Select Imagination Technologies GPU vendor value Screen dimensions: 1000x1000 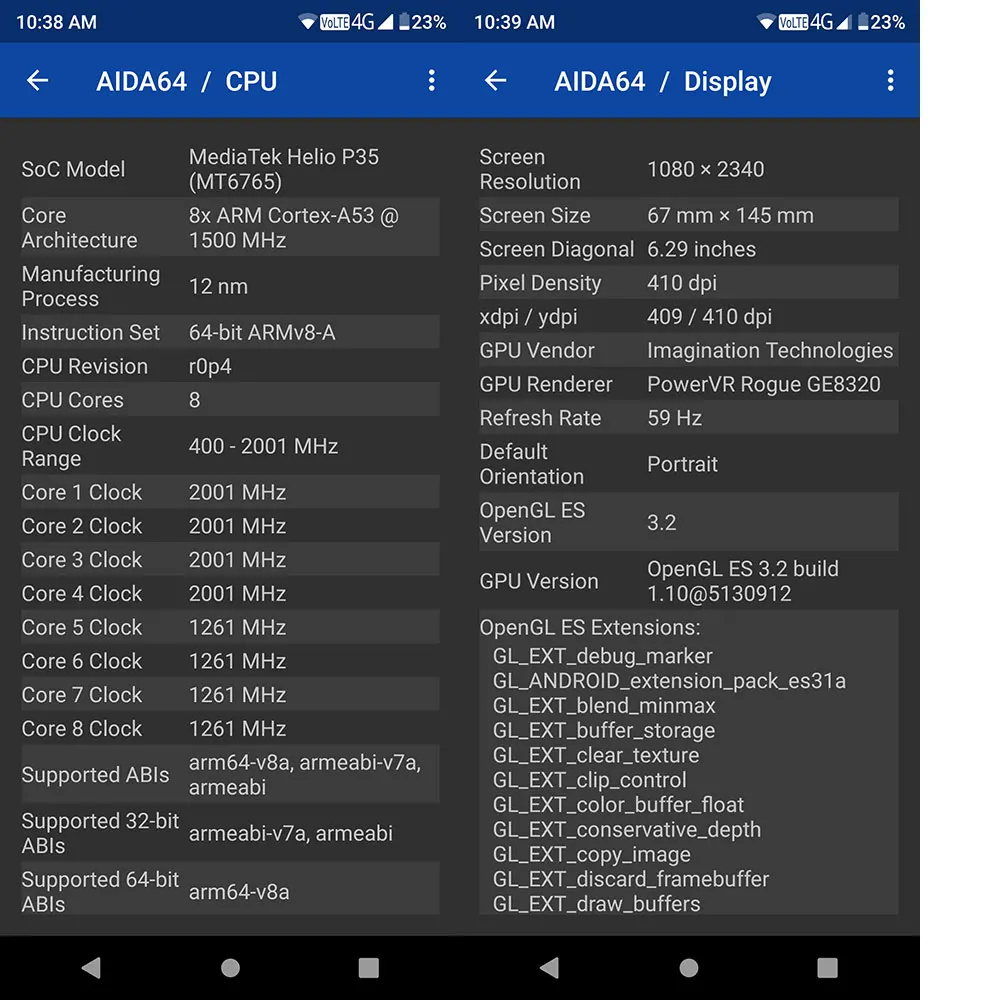[770, 350]
